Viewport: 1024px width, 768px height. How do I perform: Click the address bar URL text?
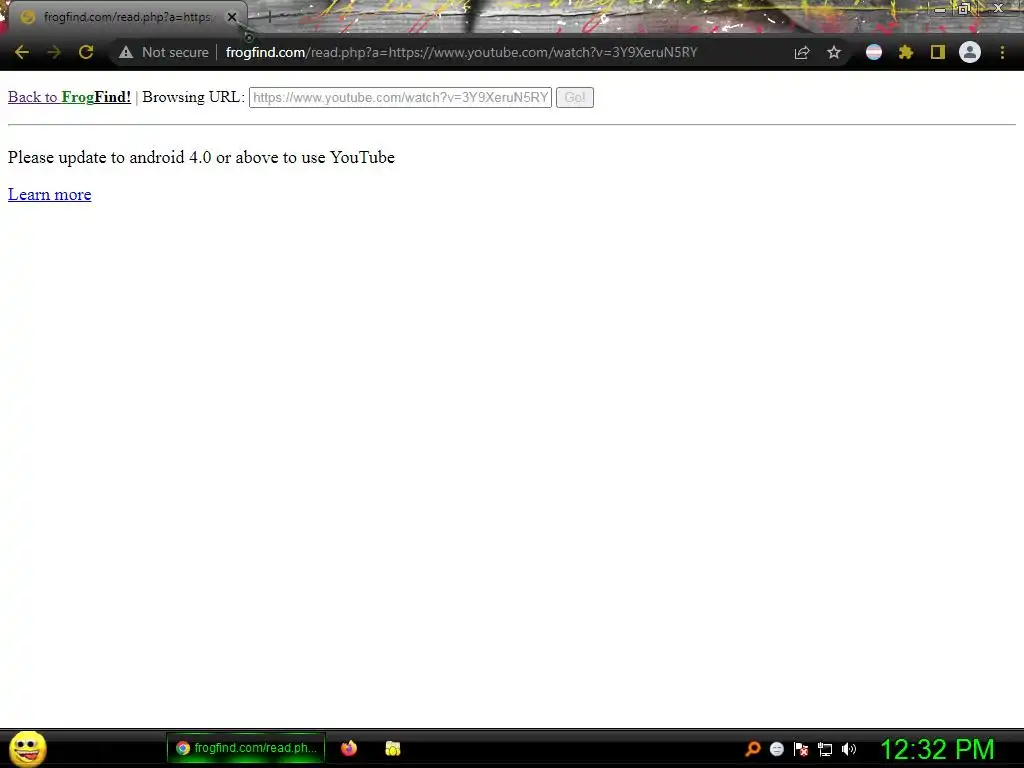(x=461, y=52)
